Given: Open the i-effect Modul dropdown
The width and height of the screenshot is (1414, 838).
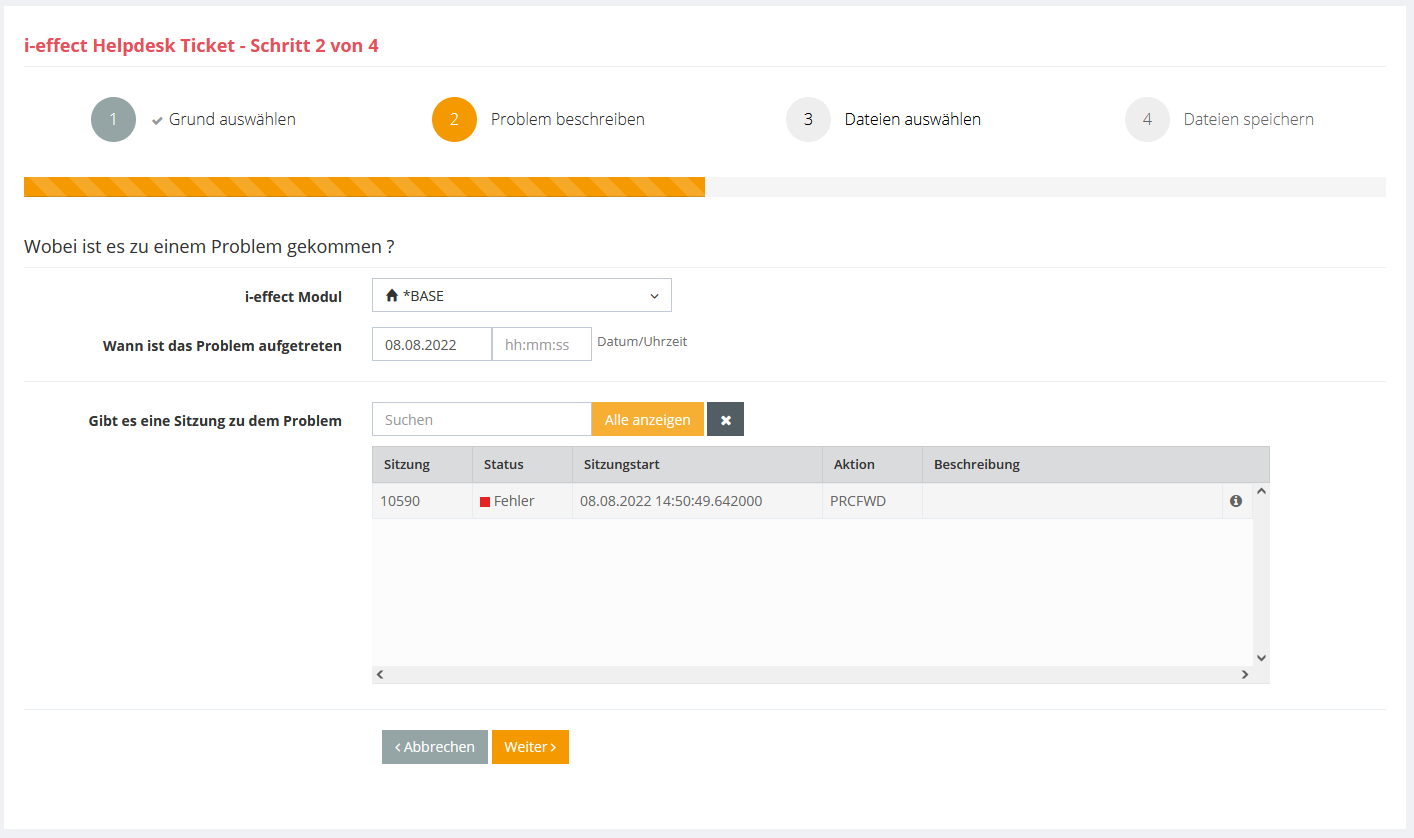Looking at the screenshot, I should (521, 296).
